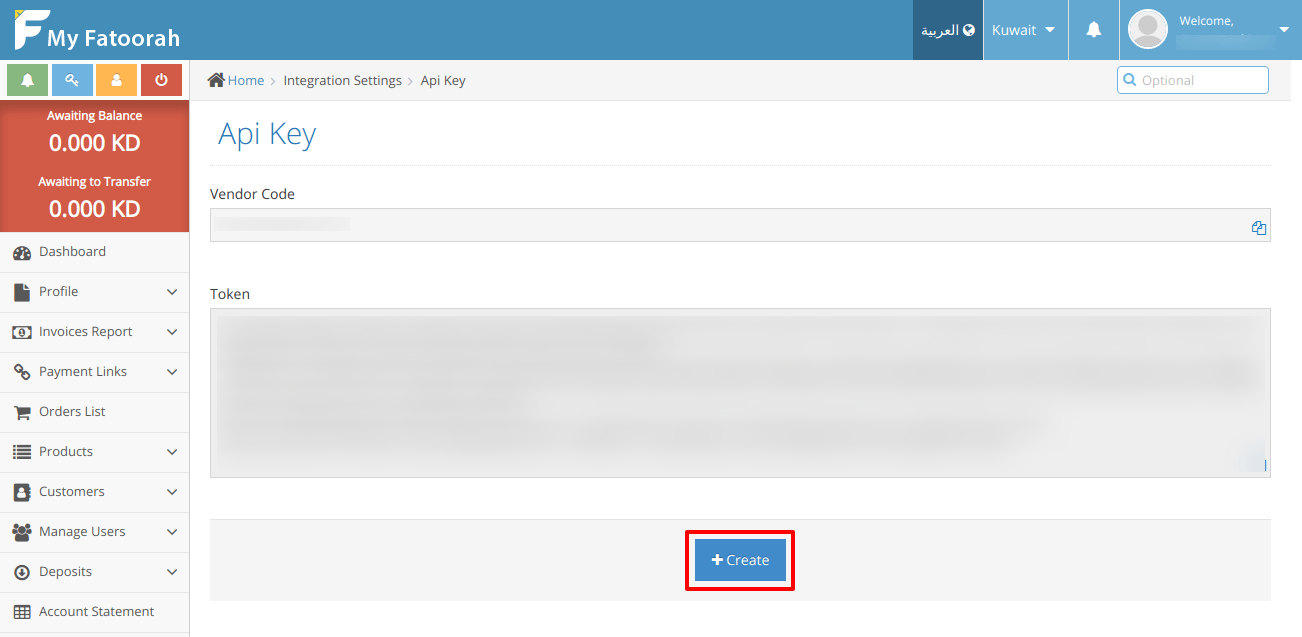Click the Api Key page heading
This screenshot has width=1302, height=637.
click(267, 135)
